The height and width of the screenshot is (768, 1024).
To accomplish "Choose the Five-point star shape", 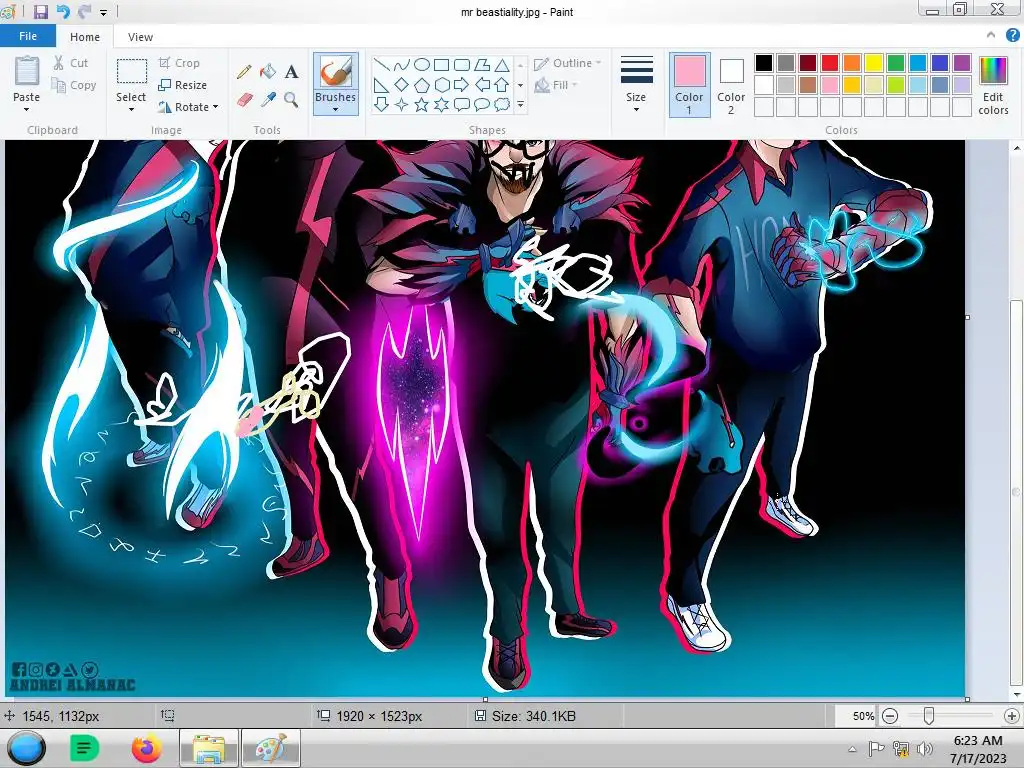I will point(422,104).
